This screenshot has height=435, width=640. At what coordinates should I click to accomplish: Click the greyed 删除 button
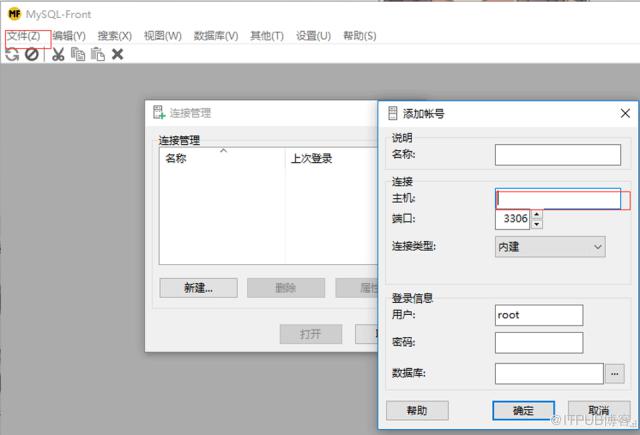(x=286, y=288)
